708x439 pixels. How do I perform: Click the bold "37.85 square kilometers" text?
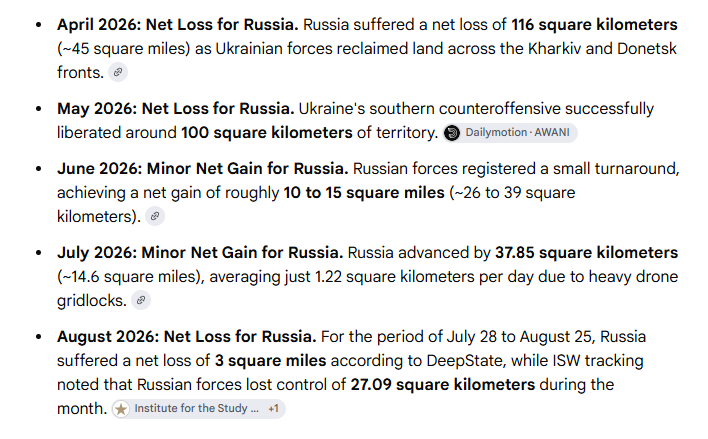(x=587, y=252)
